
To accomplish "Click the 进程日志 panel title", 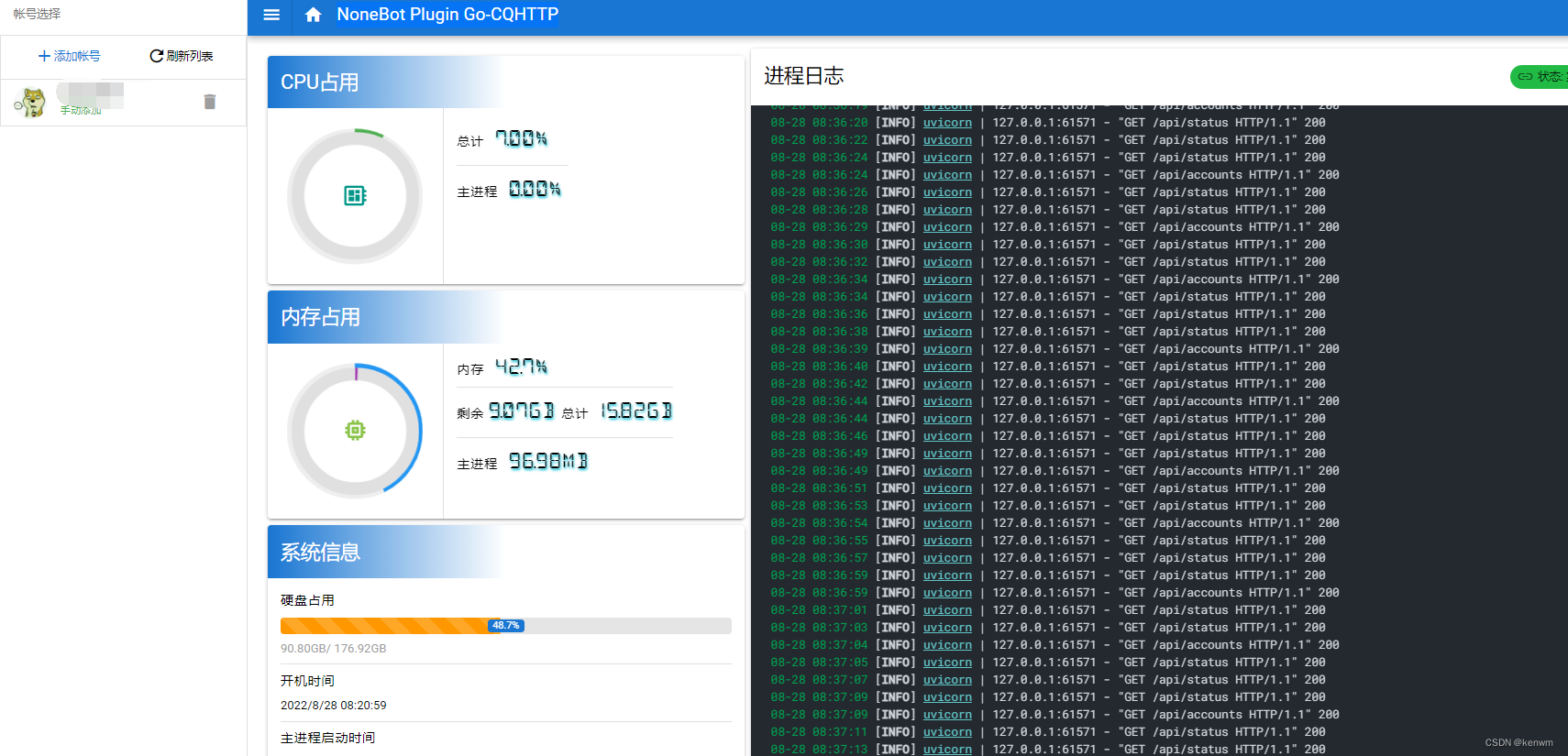I will pyautogui.click(x=804, y=76).
